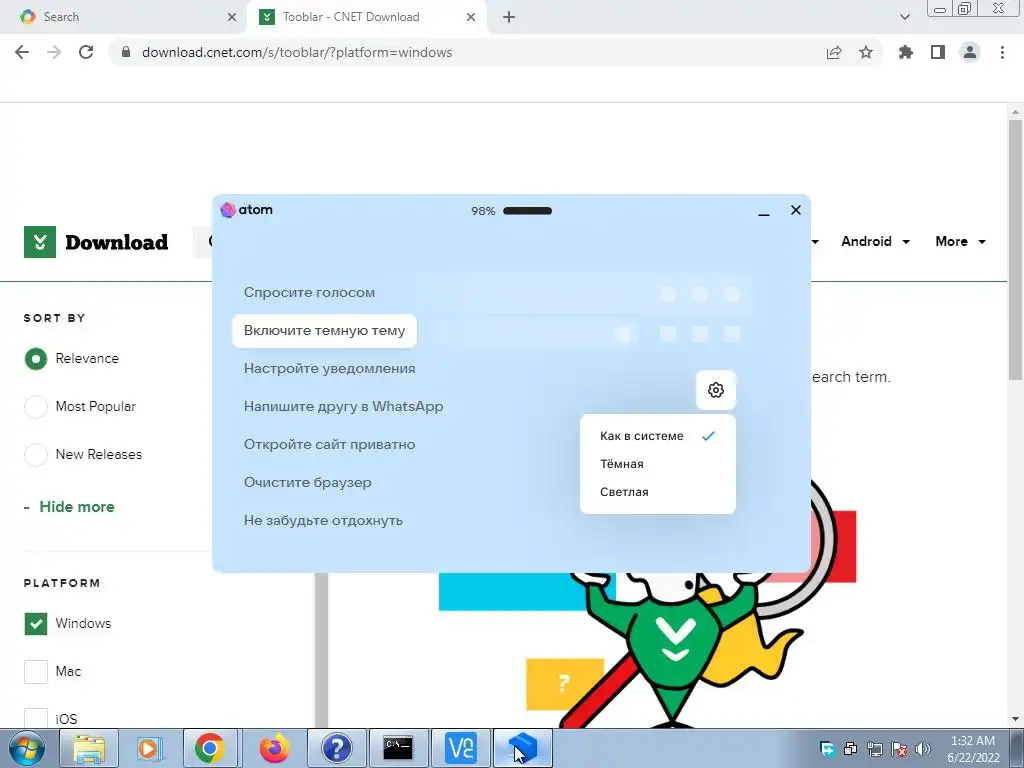
Task: Click the green CNET Download logo icon
Action: coord(40,242)
